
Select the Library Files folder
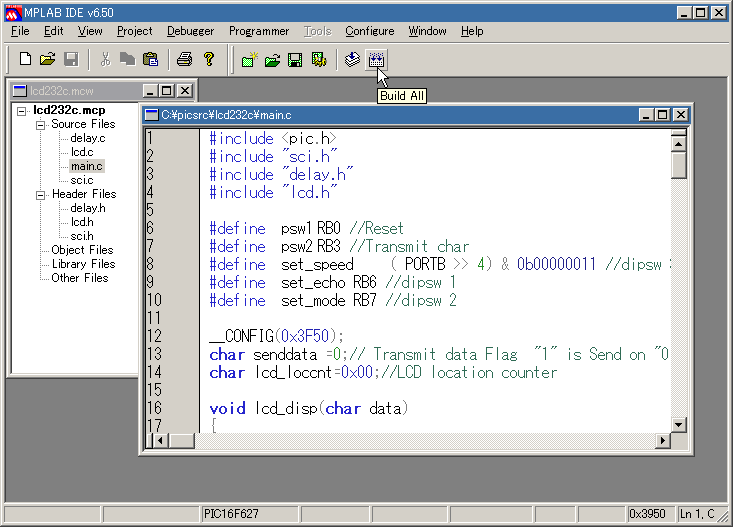click(x=84, y=264)
